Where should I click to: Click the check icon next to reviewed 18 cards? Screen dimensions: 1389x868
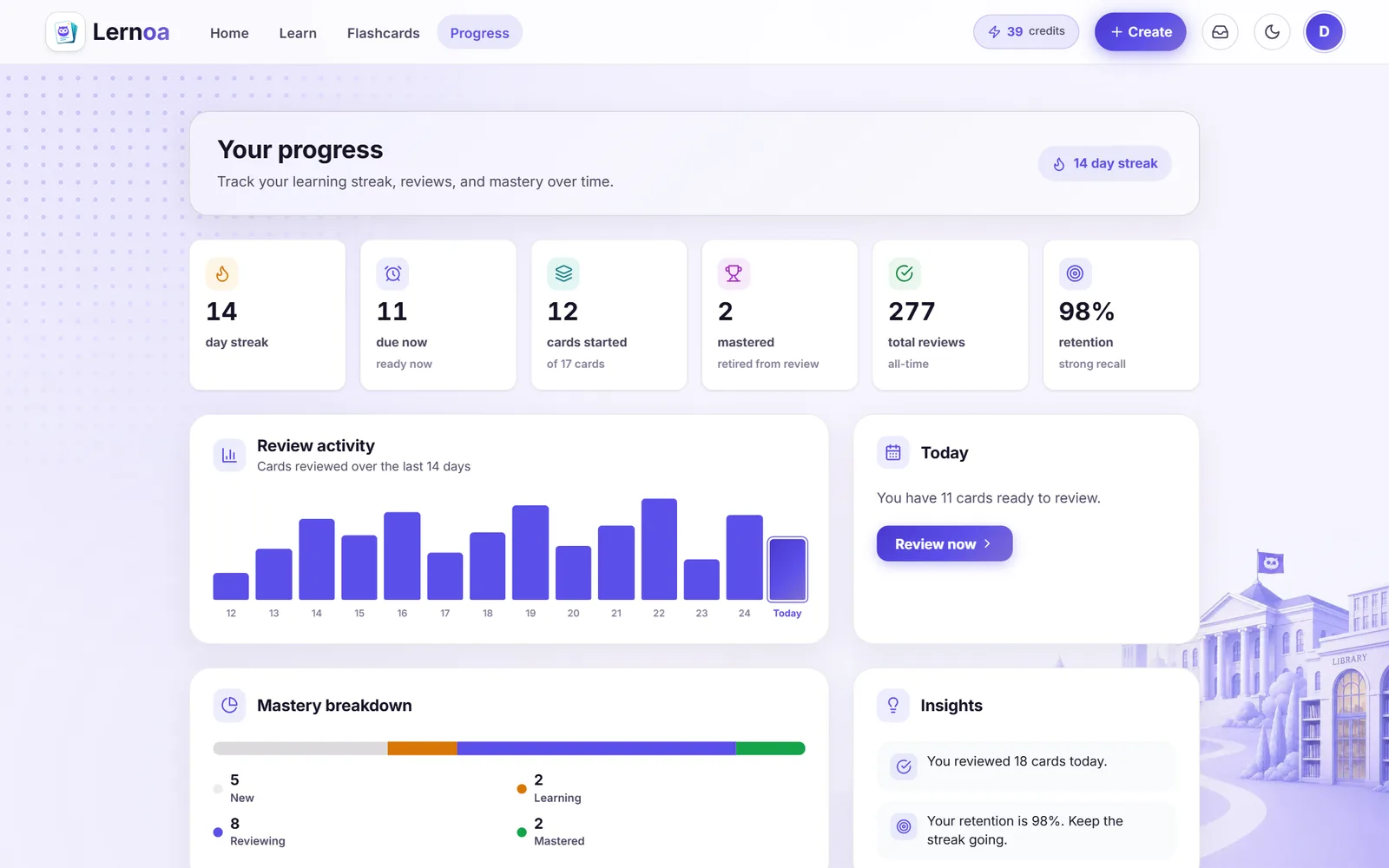pos(904,766)
